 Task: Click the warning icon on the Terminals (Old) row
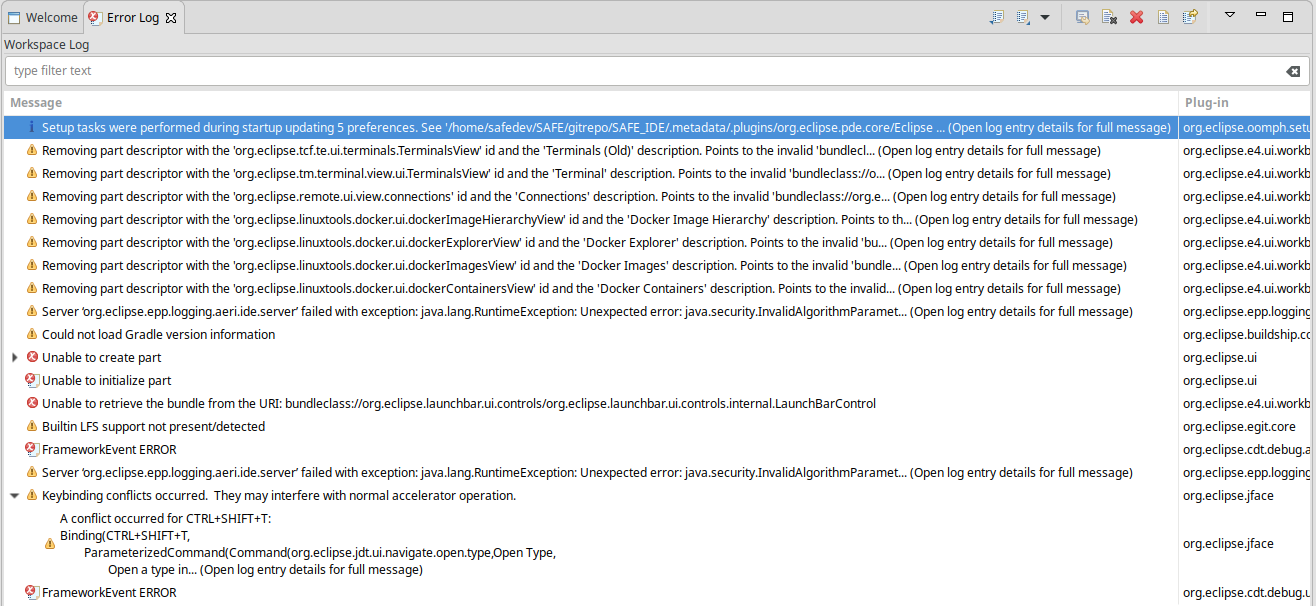pyautogui.click(x=32, y=151)
